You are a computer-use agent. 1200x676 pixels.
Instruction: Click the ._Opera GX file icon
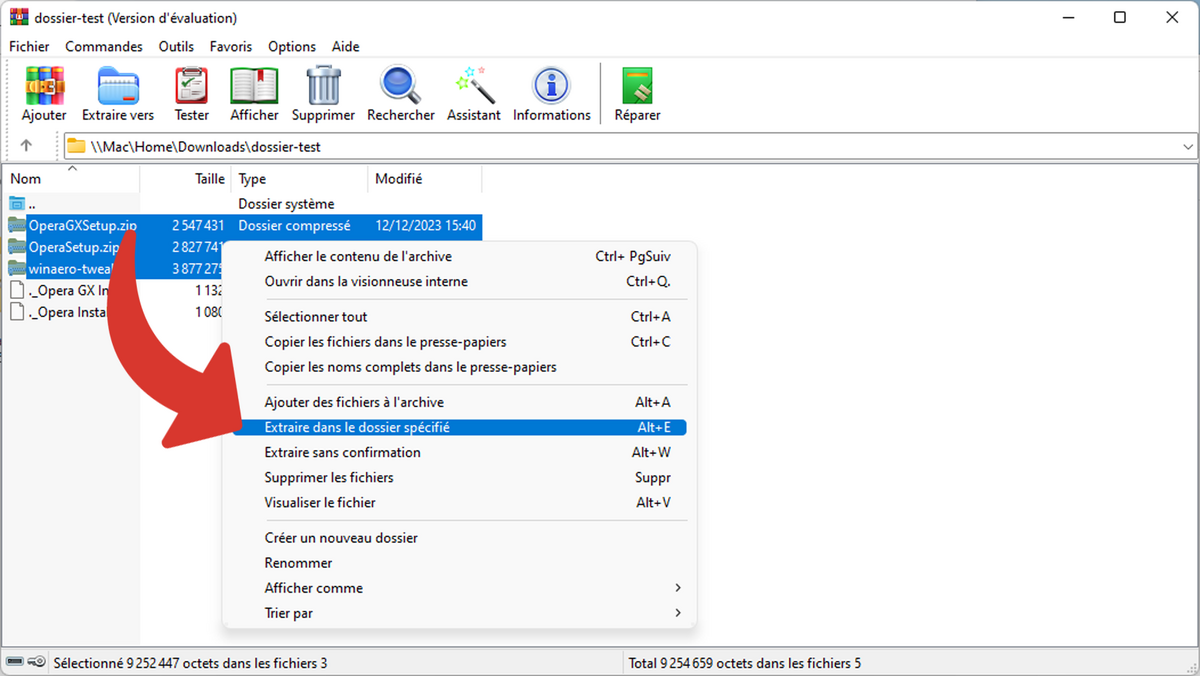tap(16, 290)
